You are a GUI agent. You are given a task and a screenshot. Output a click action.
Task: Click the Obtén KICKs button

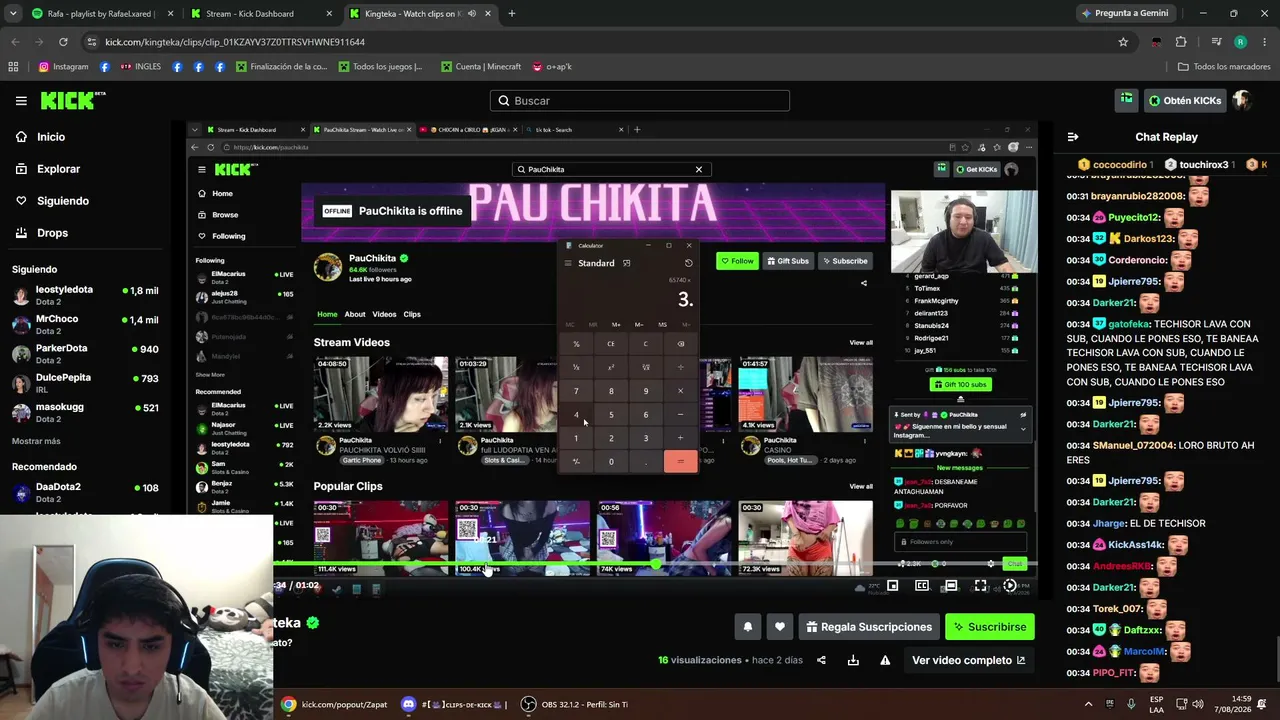point(1184,100)
